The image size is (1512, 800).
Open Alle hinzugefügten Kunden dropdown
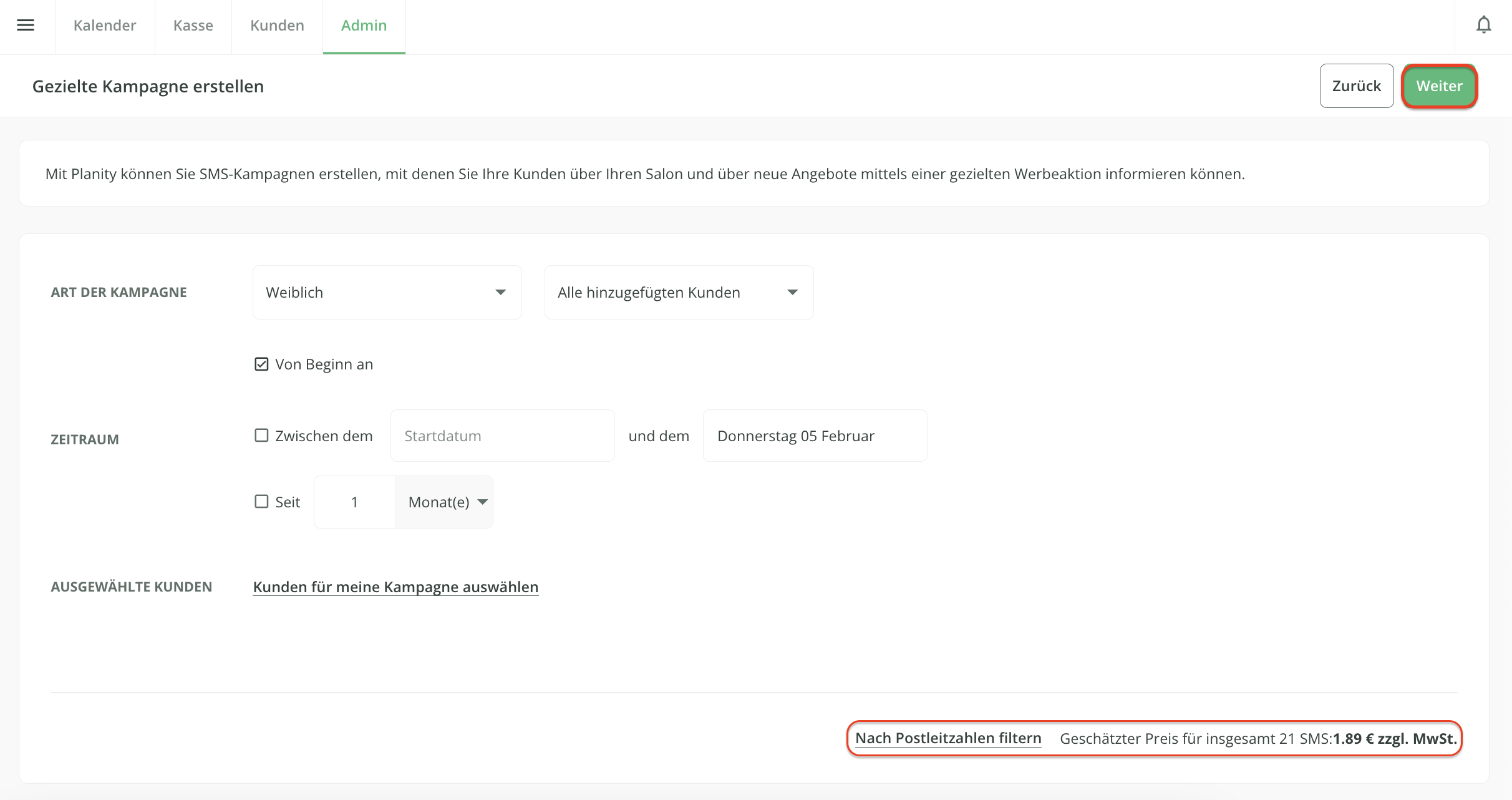pos(679,292)
